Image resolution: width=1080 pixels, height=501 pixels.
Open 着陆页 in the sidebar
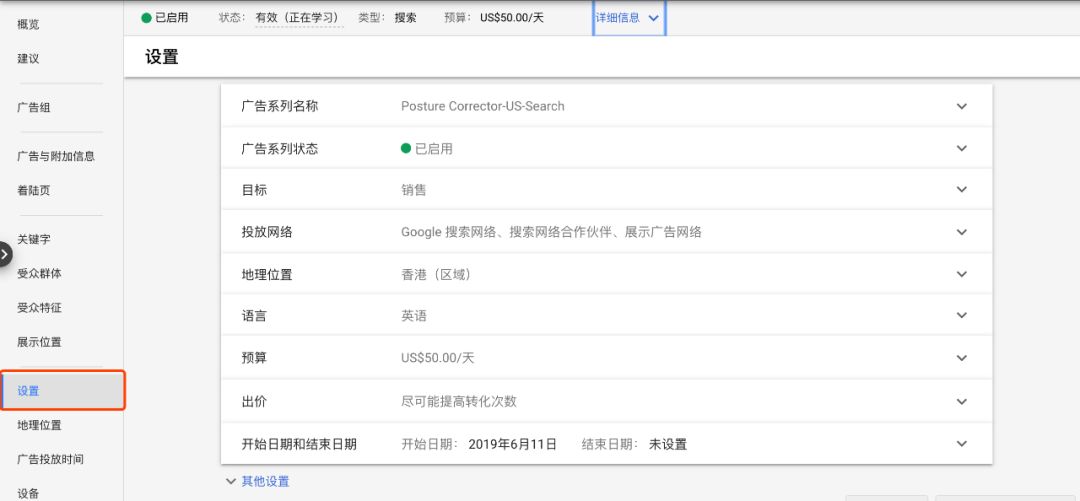(x=34, y=191)
